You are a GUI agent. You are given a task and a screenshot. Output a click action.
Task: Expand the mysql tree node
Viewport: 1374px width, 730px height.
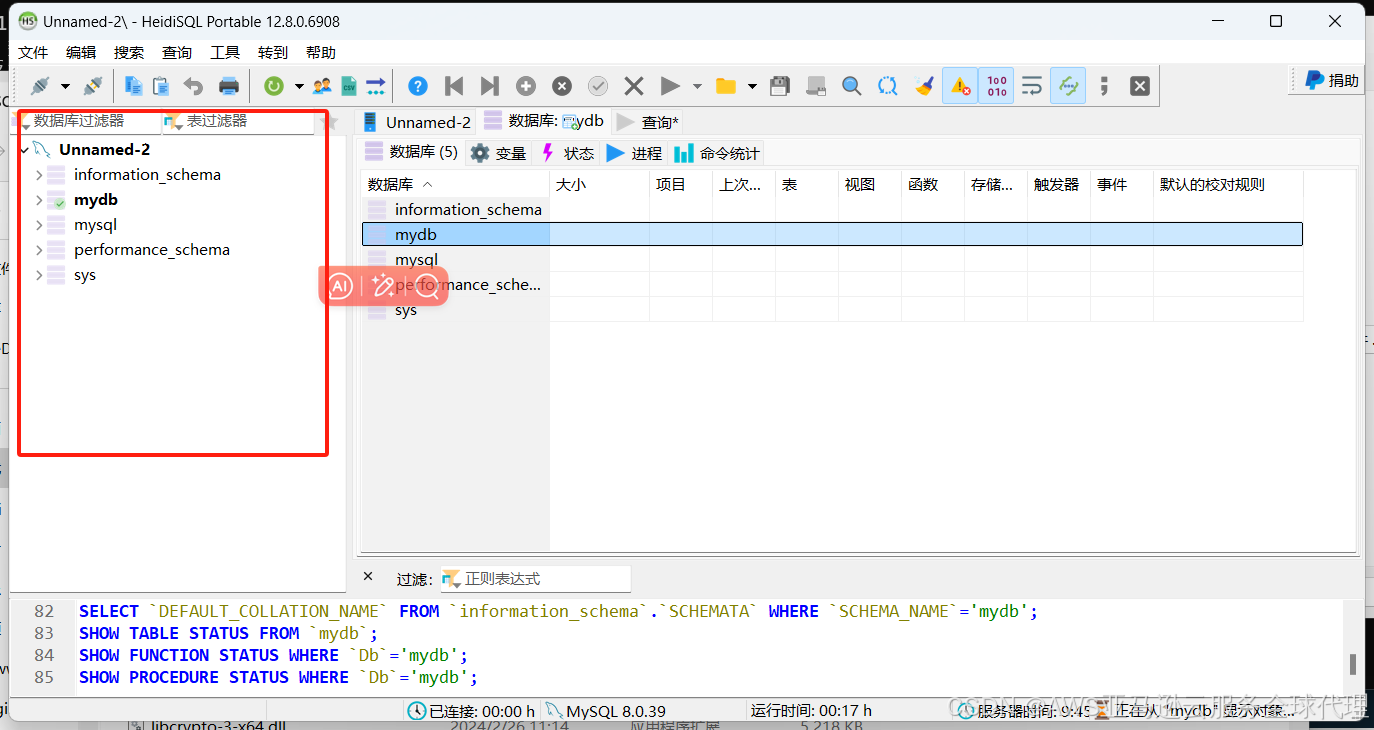click(39, 225)
